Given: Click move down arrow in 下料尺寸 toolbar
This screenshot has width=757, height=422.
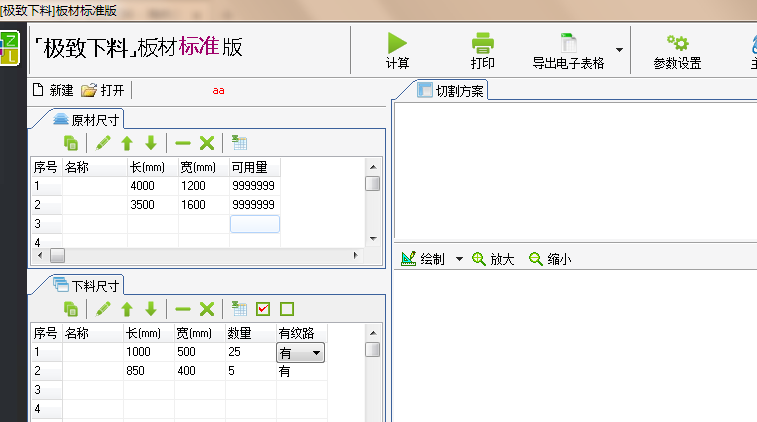Looking at the screenshot, I should pos(151,309).
